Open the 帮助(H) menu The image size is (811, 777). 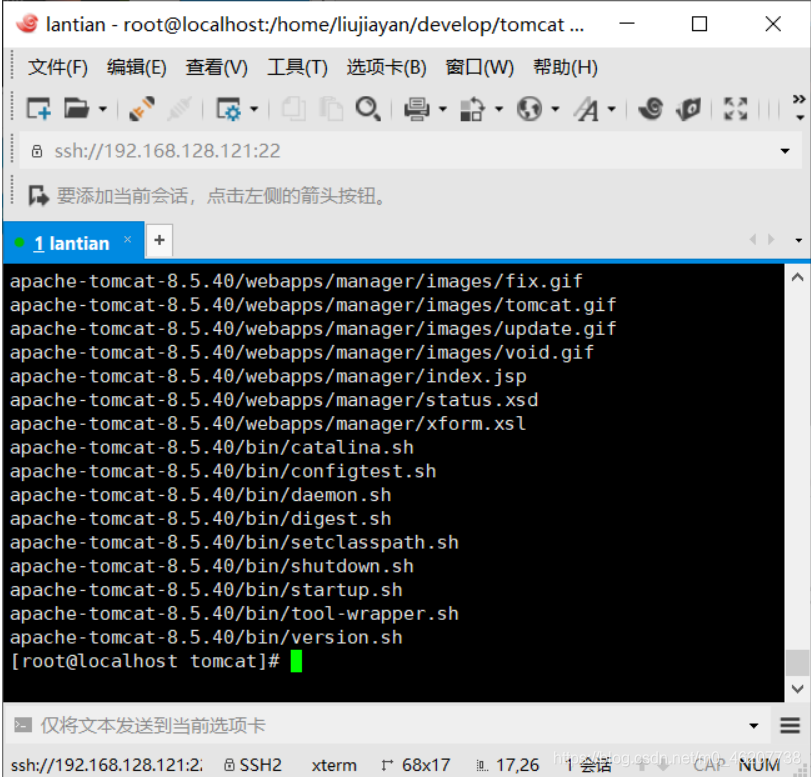point(565,67)
